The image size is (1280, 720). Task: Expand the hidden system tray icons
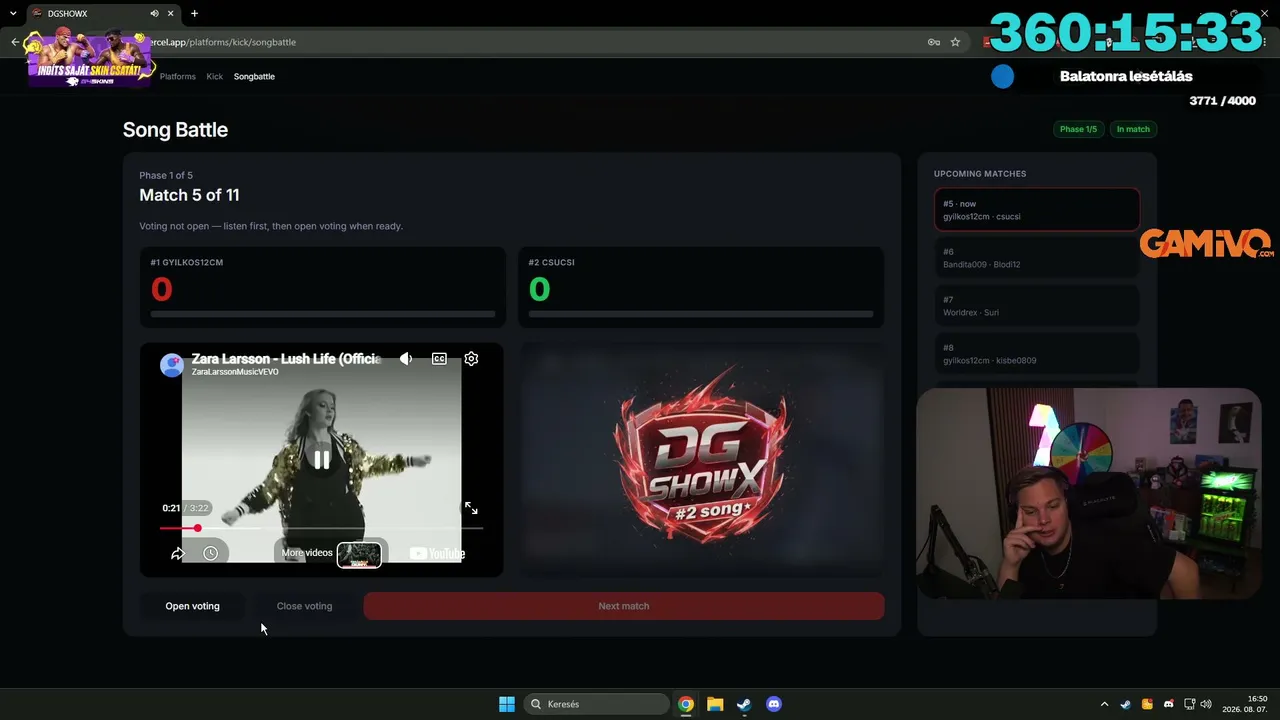1104,704
